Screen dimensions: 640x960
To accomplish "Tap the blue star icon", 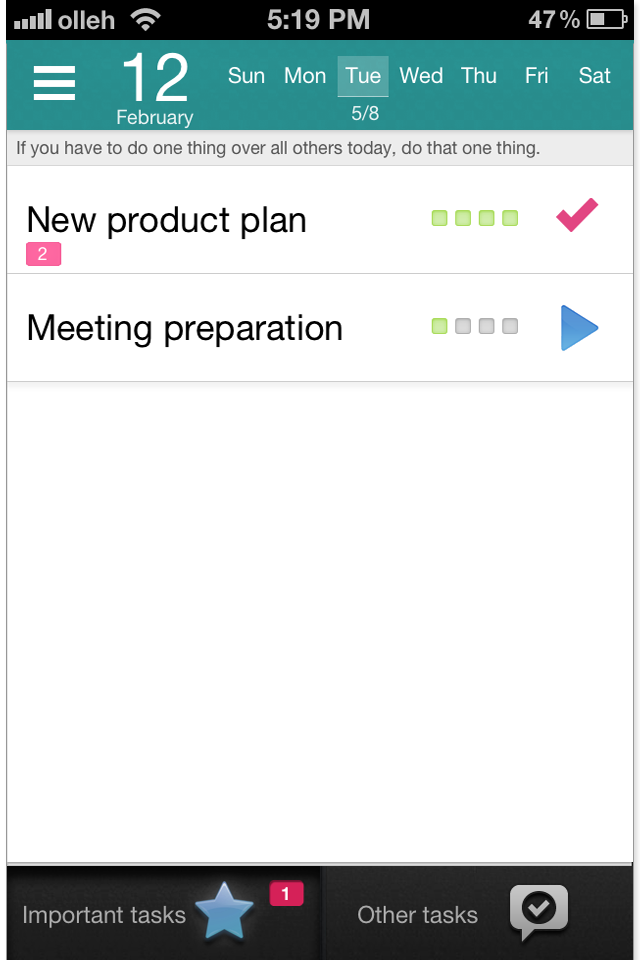I will [x=224, y=911].
